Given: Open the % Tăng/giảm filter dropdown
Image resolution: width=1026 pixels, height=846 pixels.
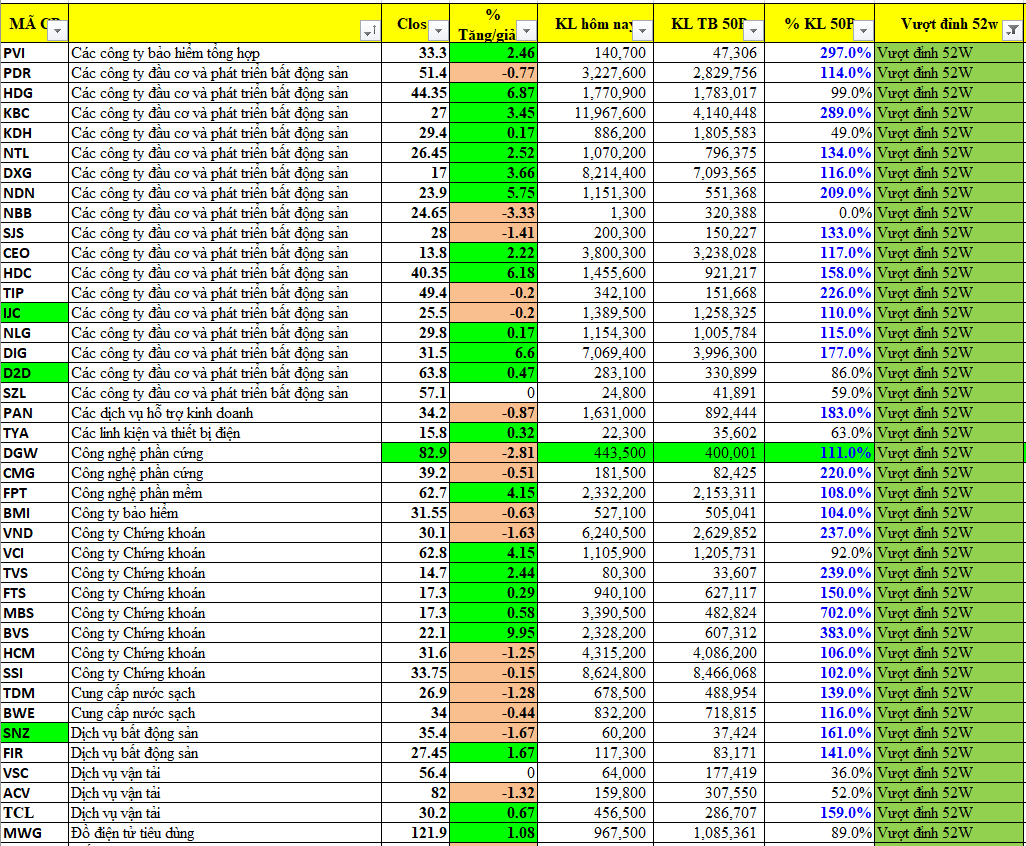Looking at the screenshot, I should pyautogui.click(x=526, y=32).
